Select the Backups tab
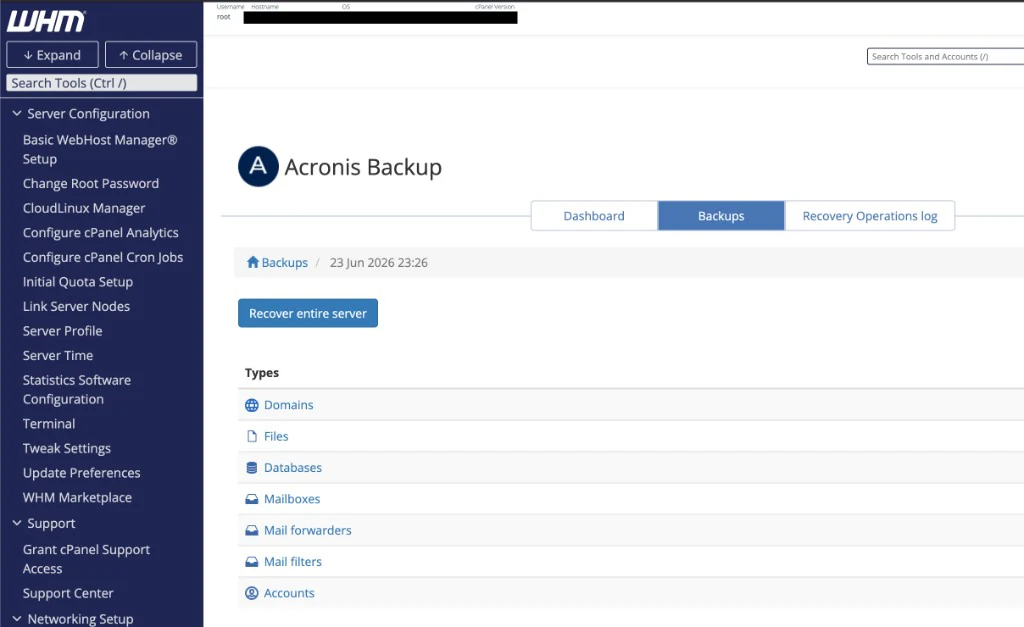The height and width of the screenshot is (627, 1024). coord(721,216)
